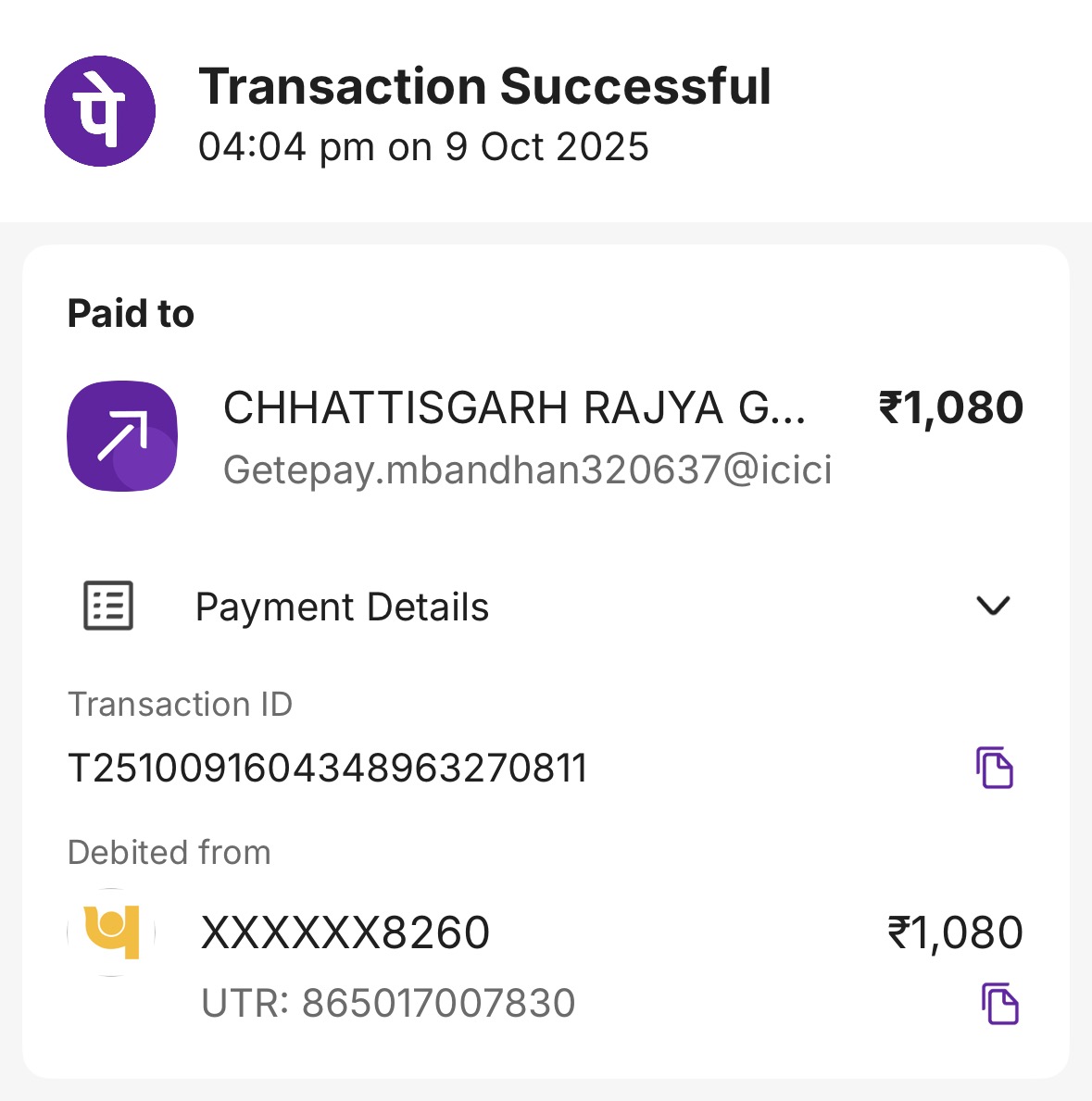Tap the XXXXXX8260 account number

(x=345, y=932)
